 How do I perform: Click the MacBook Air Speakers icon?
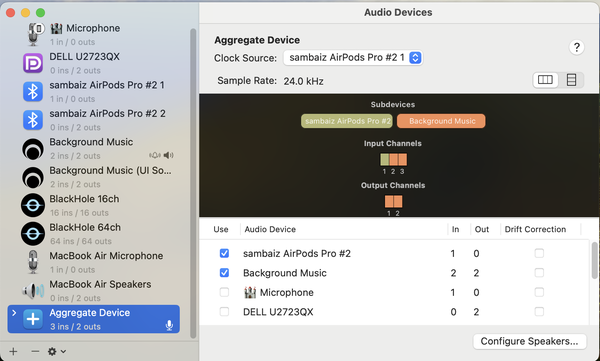coord(33,291)
